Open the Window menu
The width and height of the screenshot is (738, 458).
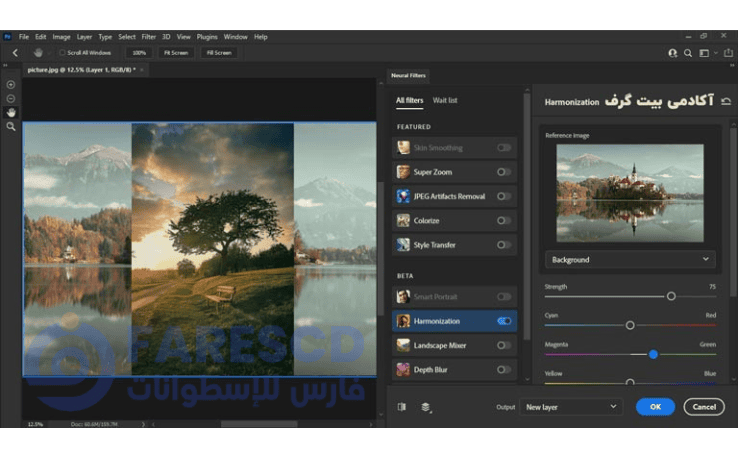click(x=235, y=37)
